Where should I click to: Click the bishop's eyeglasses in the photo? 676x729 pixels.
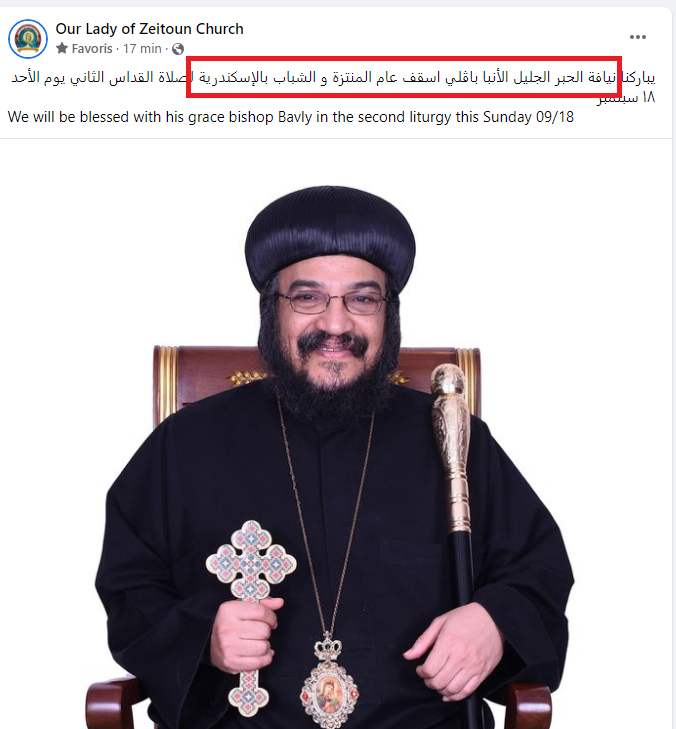(331, 302)
